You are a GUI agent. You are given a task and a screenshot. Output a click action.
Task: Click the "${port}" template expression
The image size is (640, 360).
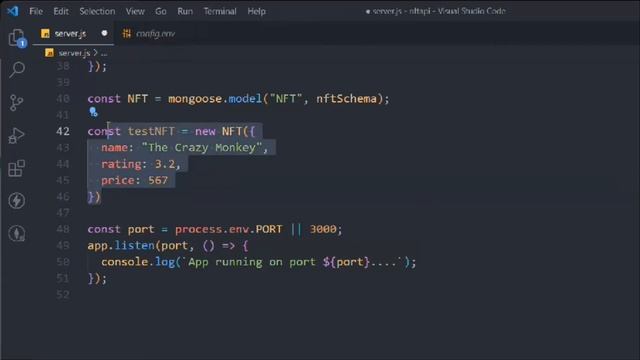(346, 262)
